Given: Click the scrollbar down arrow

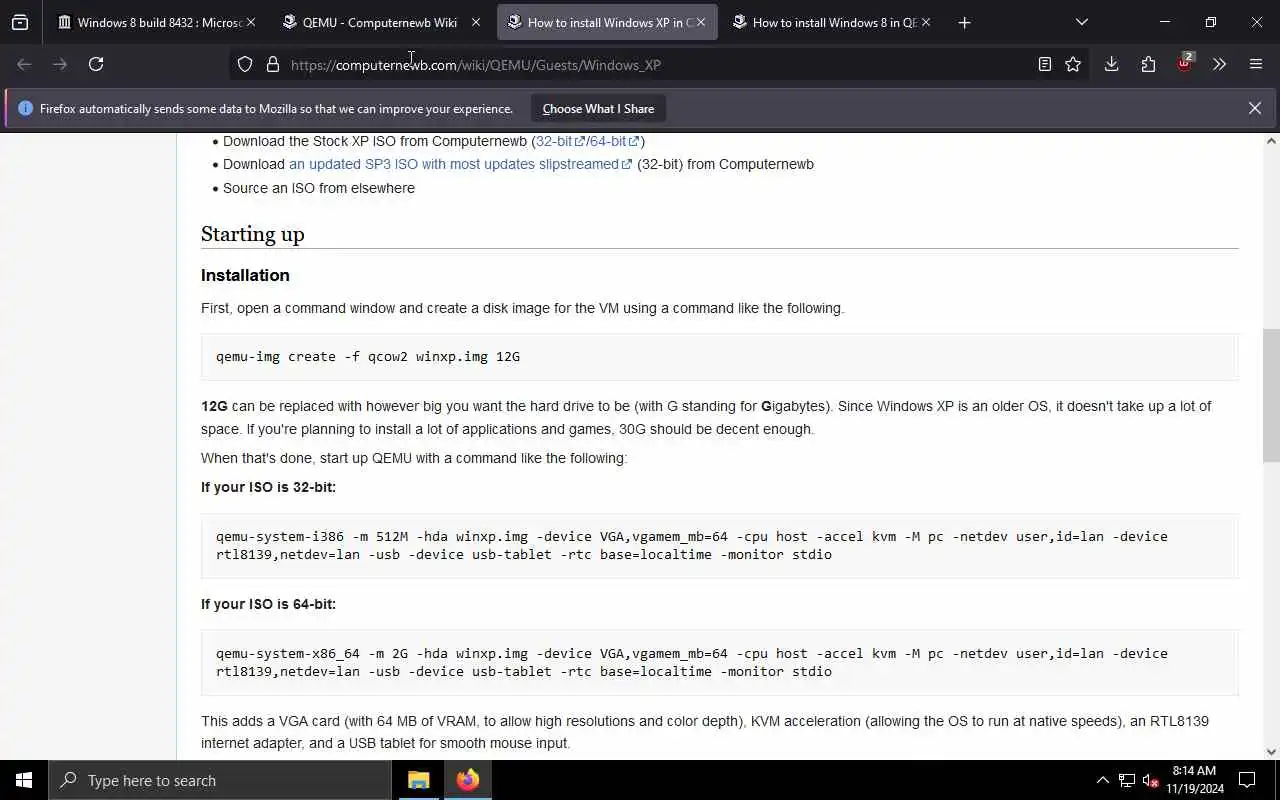Looking at the screenshot, I should click(1271, 751).
